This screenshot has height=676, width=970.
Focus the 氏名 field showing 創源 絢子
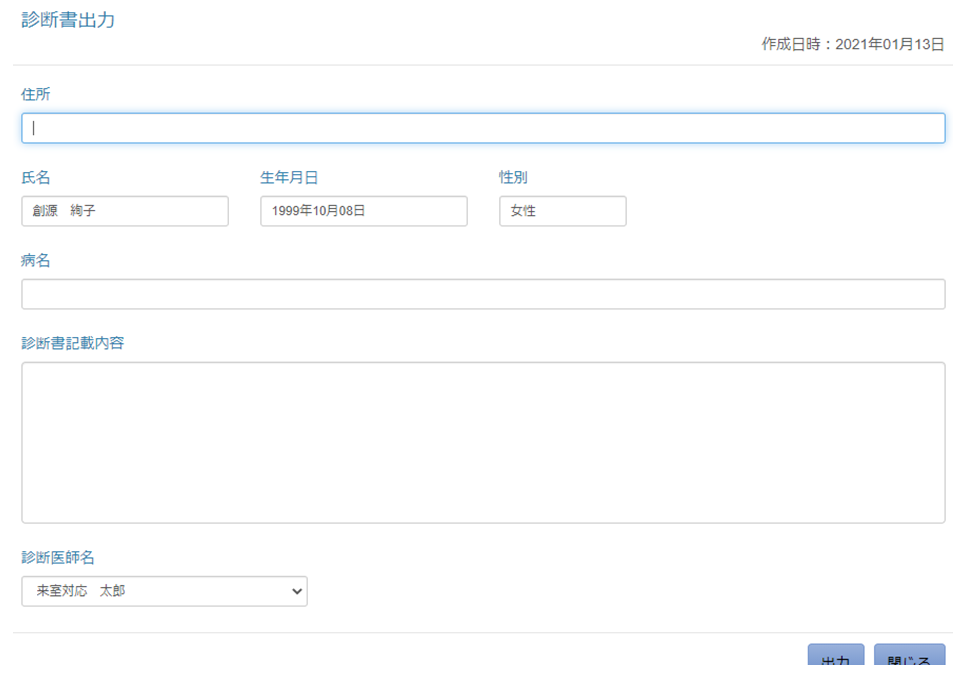(125, 211)
